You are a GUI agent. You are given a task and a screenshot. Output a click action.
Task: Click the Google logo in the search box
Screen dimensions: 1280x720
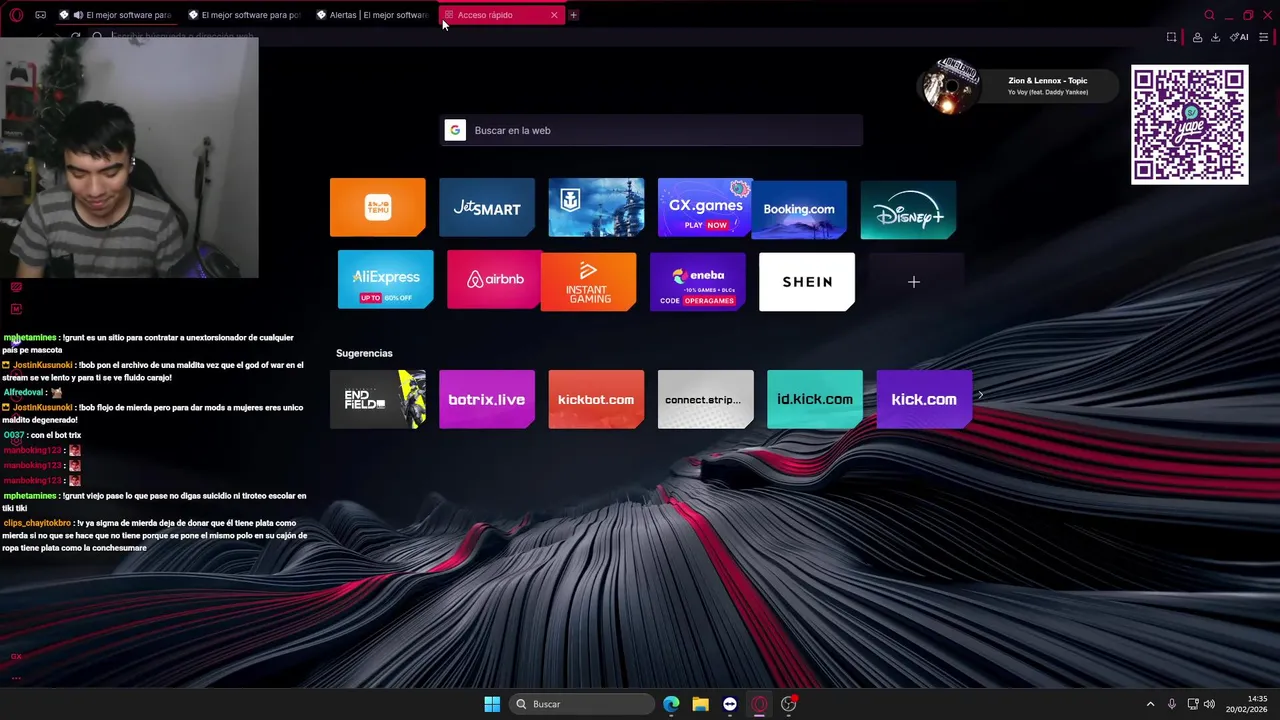click(x=455, y=130)
